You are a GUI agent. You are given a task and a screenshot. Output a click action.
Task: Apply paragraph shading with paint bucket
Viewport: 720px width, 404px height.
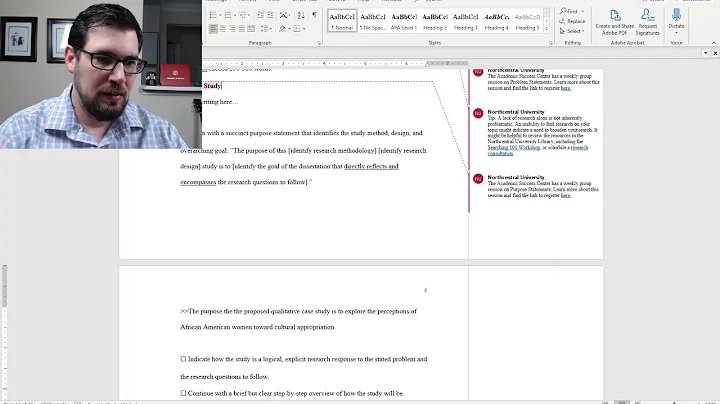(282, 28)
